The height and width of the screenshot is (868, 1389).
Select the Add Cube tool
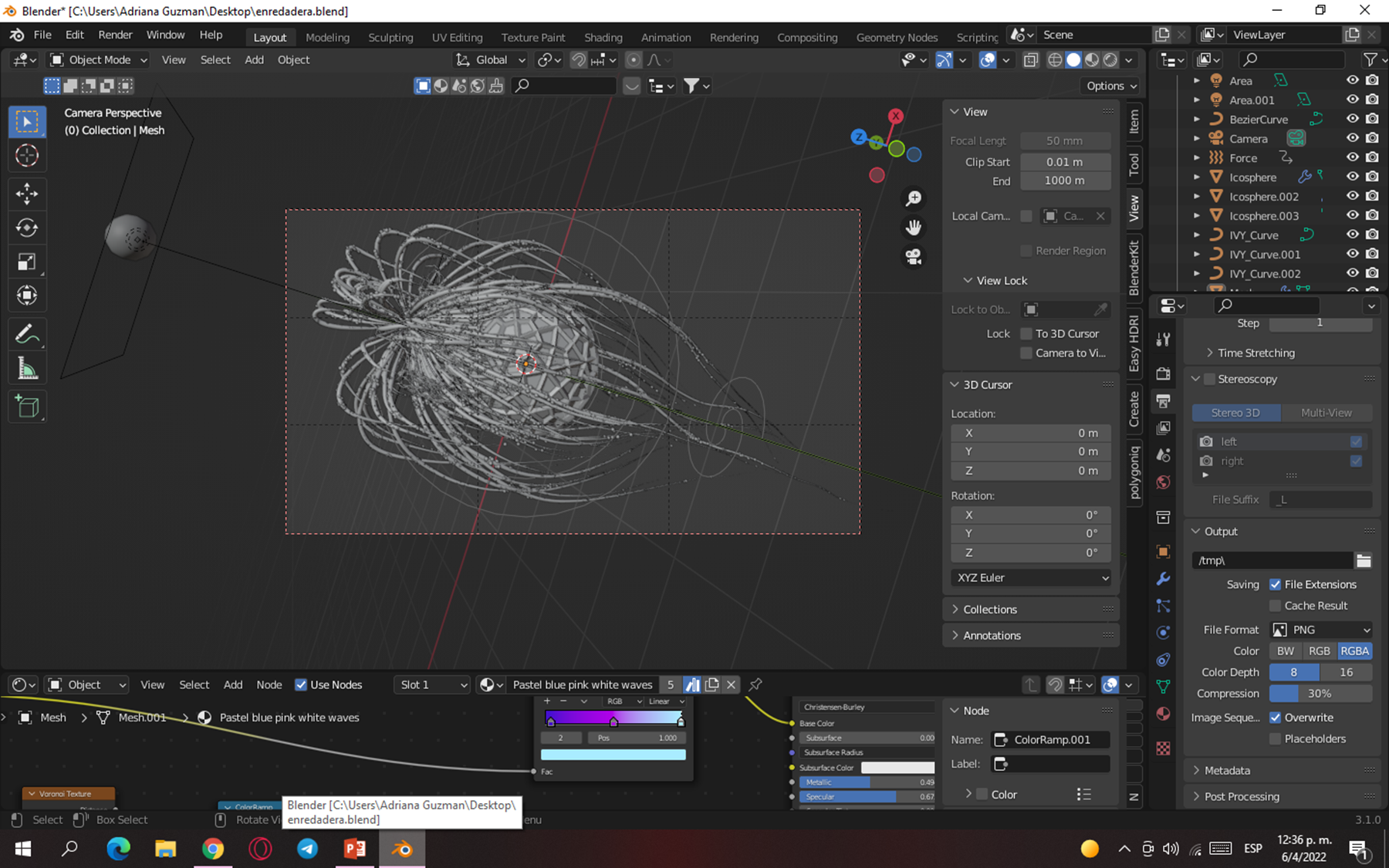pos(27,407)
